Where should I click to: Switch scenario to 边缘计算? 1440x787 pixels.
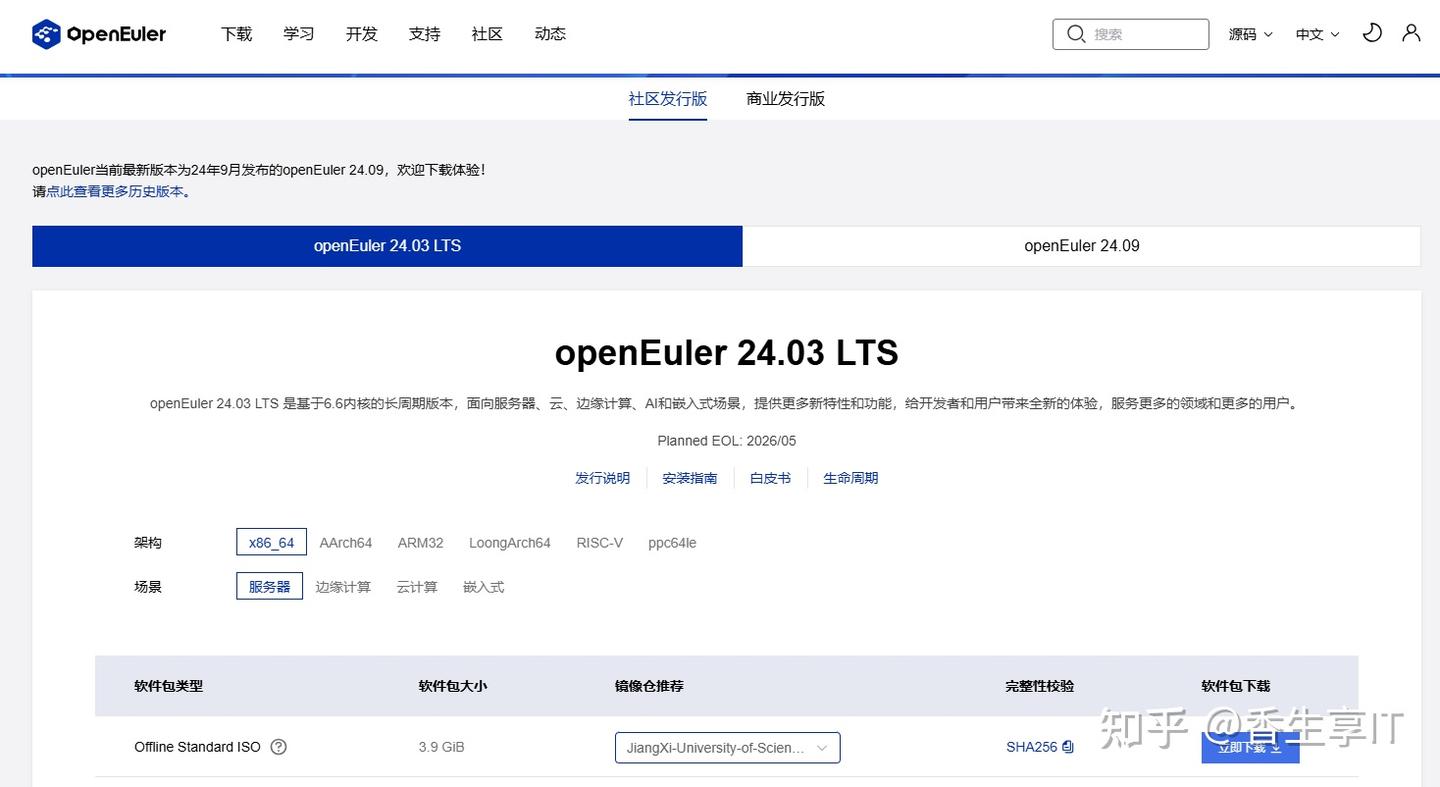coord(343,587)
